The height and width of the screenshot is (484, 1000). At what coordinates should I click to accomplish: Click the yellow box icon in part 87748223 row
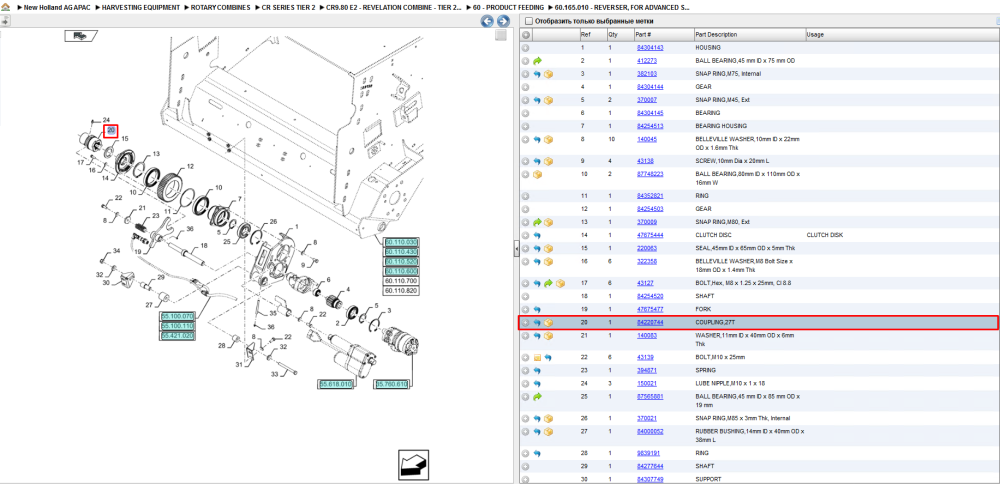click(x=537, y=174)
